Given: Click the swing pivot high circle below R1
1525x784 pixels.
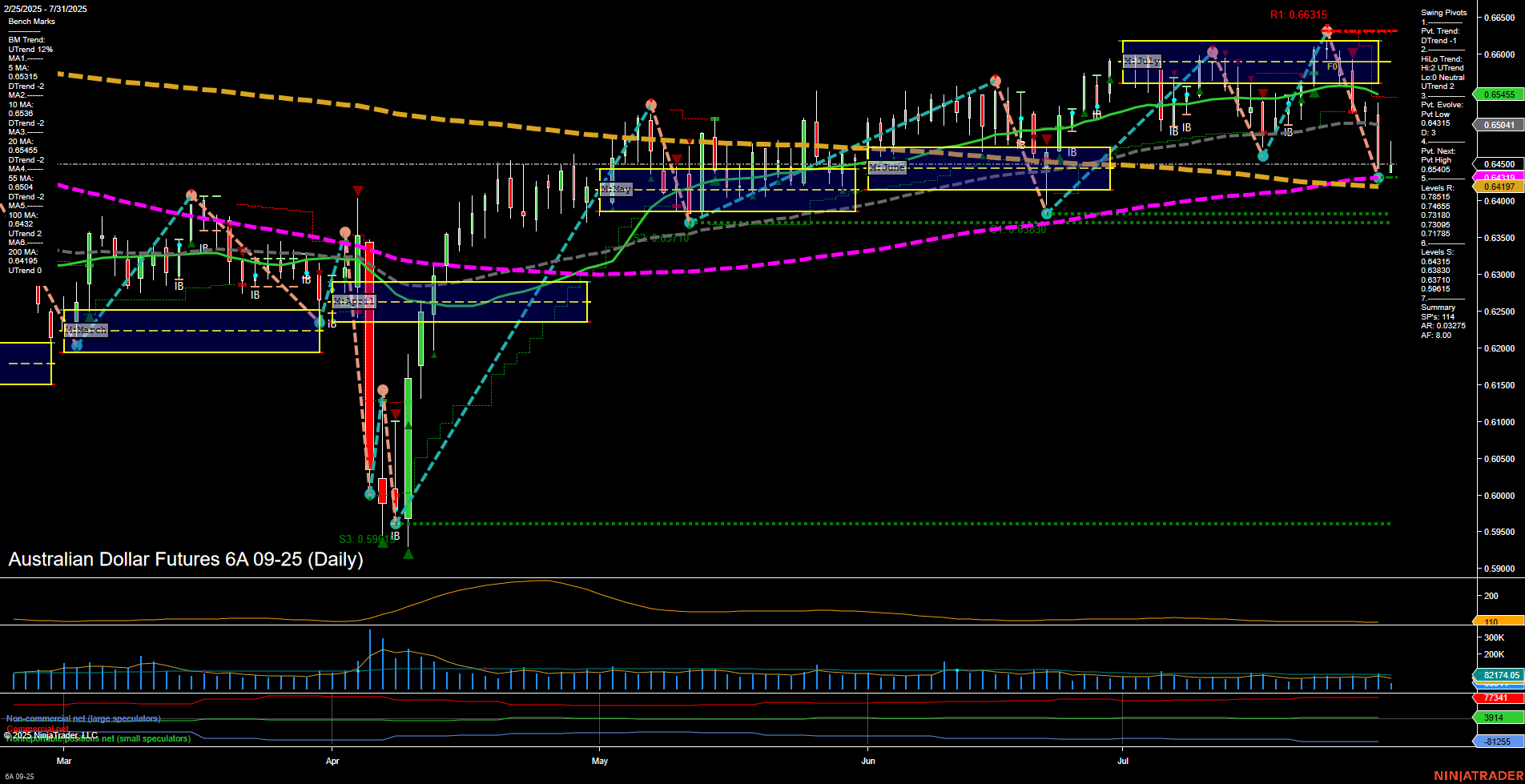Looking at the screenshot, I should coord(1326,31).
